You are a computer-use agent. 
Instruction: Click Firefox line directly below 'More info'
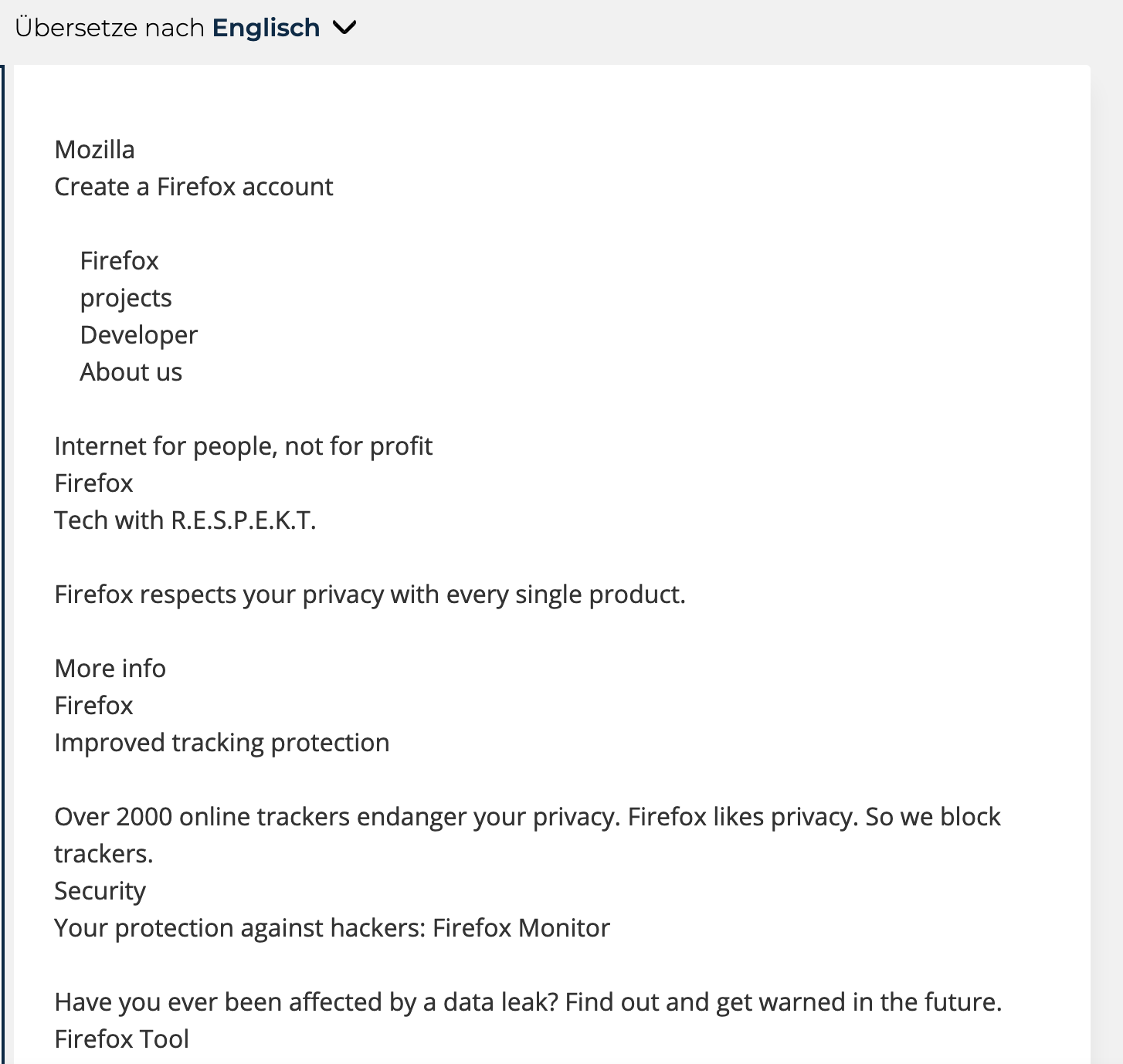point(94,706)
